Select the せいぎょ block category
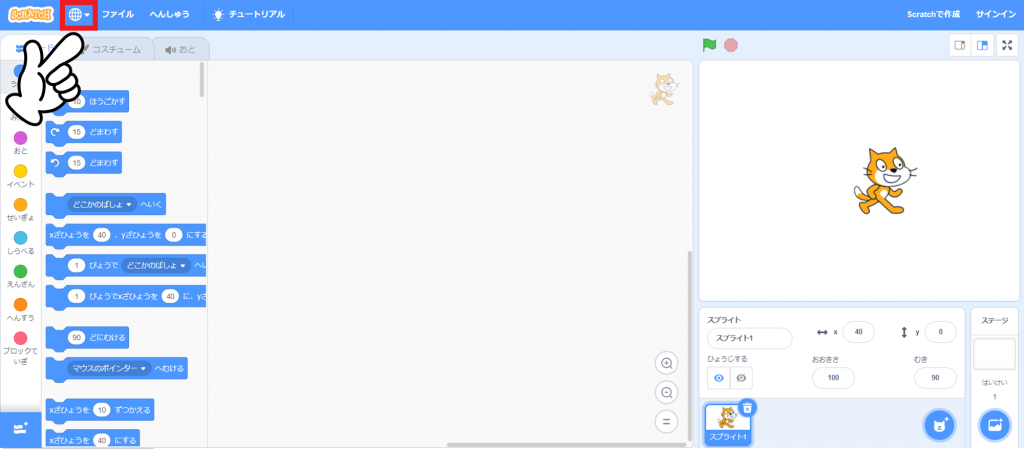Image resolution: width=1024 pixels, height=449 pixels. [21, 209]
